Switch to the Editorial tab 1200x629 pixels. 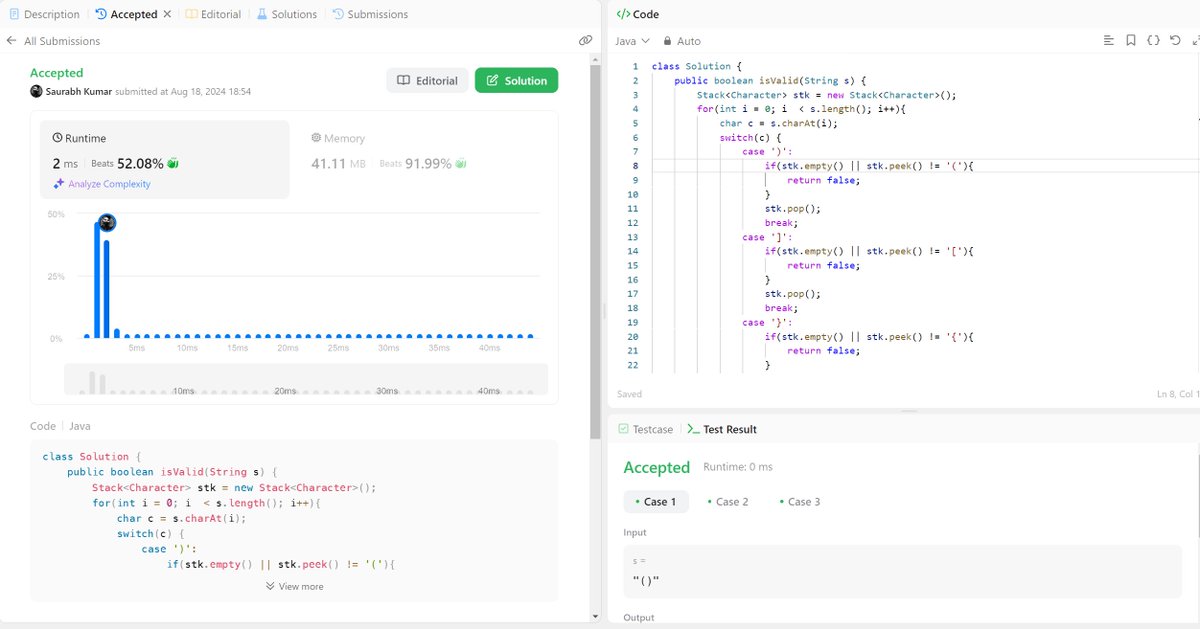coord(212,13)
